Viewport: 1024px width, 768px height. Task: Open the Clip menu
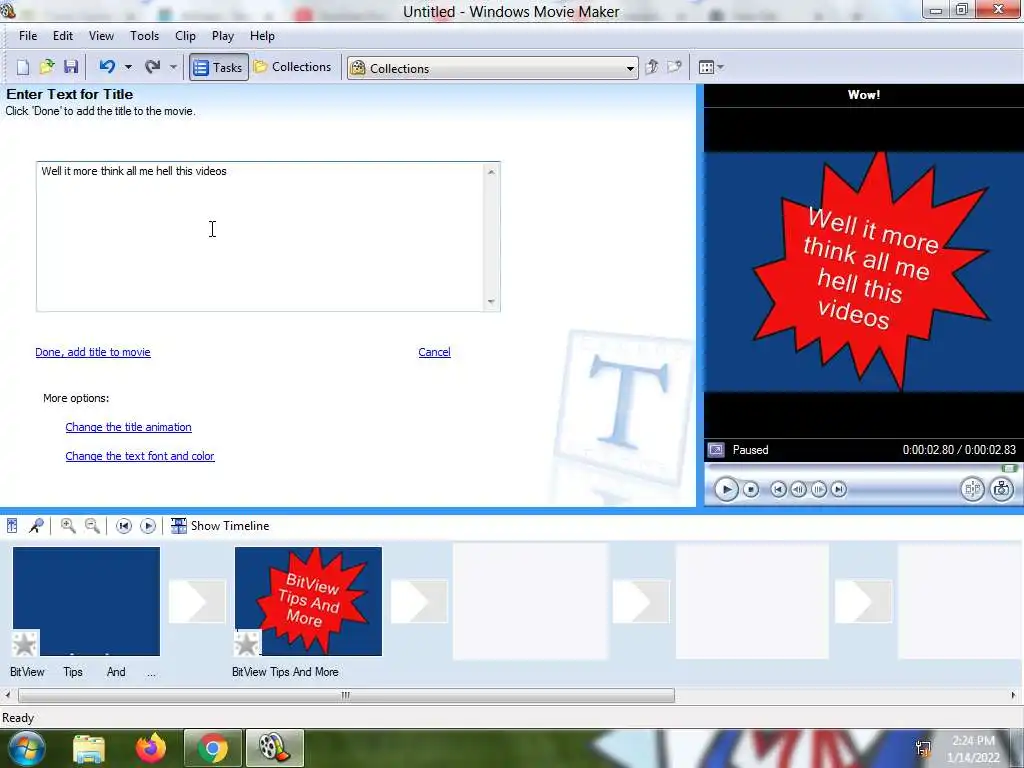point(185,36)
